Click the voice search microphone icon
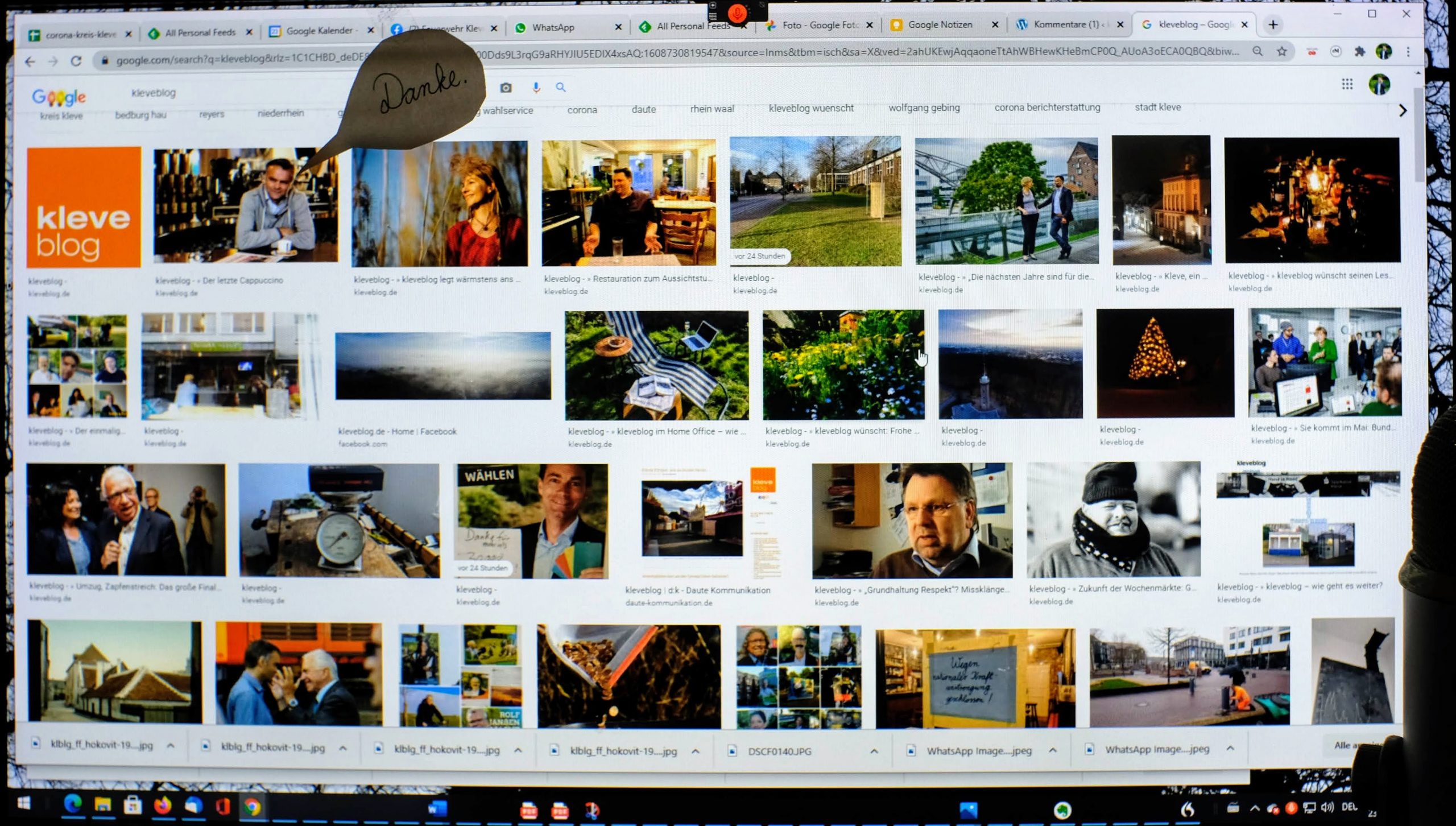Screen dimensions: 1456x826 [536, 88]
